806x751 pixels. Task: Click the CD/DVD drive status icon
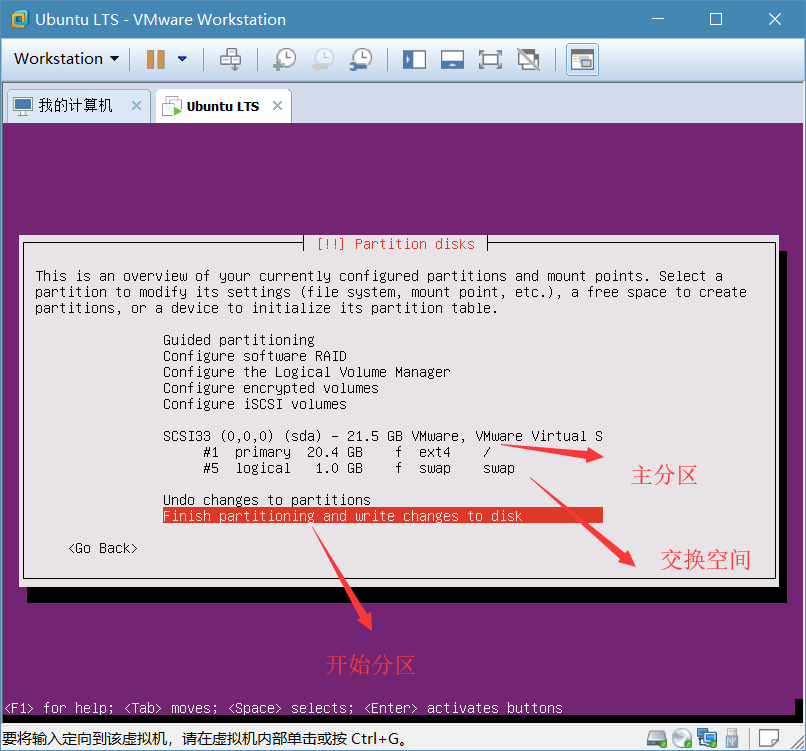point(682,739)
